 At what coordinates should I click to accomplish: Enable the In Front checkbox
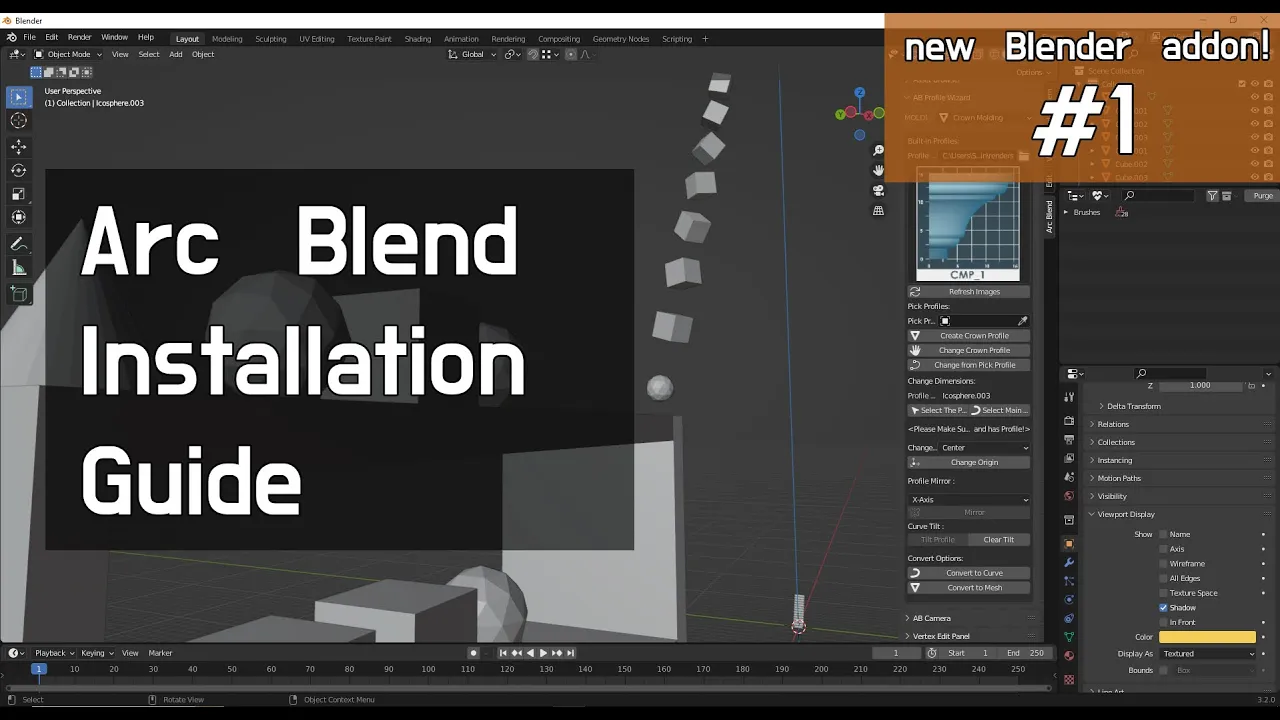click(1163, 622)
